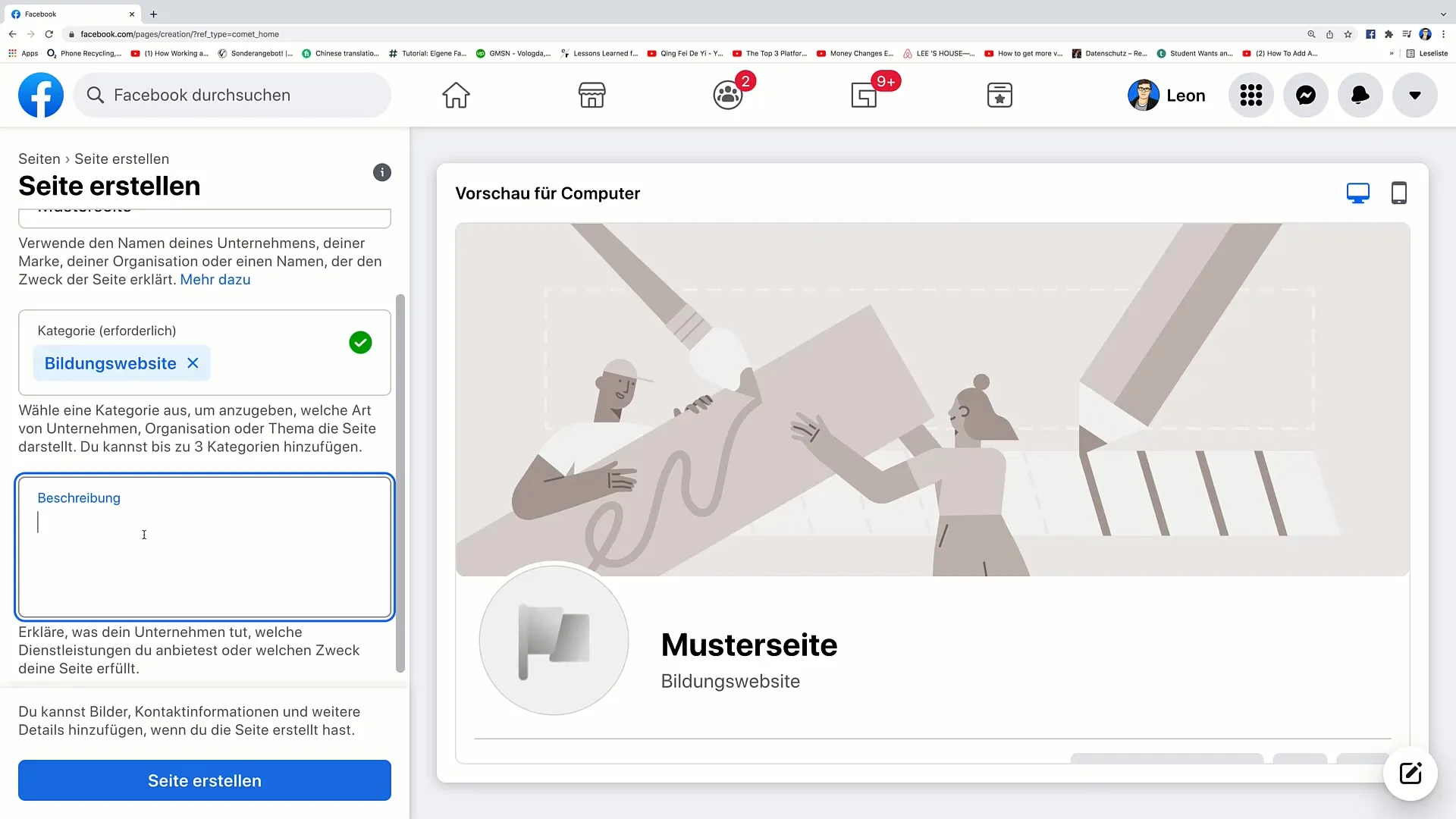The image size is (1456, 819).
Task: Click the notifications bell icon
Action: click(1360, 94)
